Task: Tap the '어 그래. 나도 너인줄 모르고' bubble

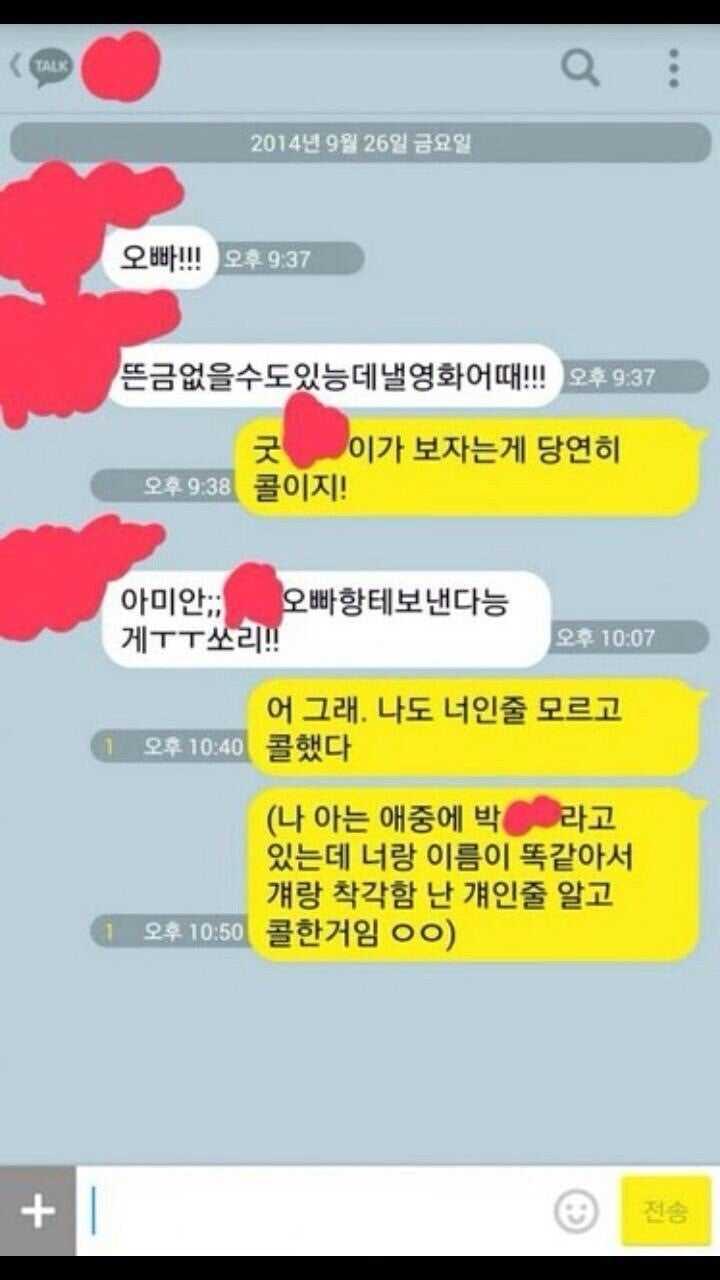Action: [x=476, y=727]
